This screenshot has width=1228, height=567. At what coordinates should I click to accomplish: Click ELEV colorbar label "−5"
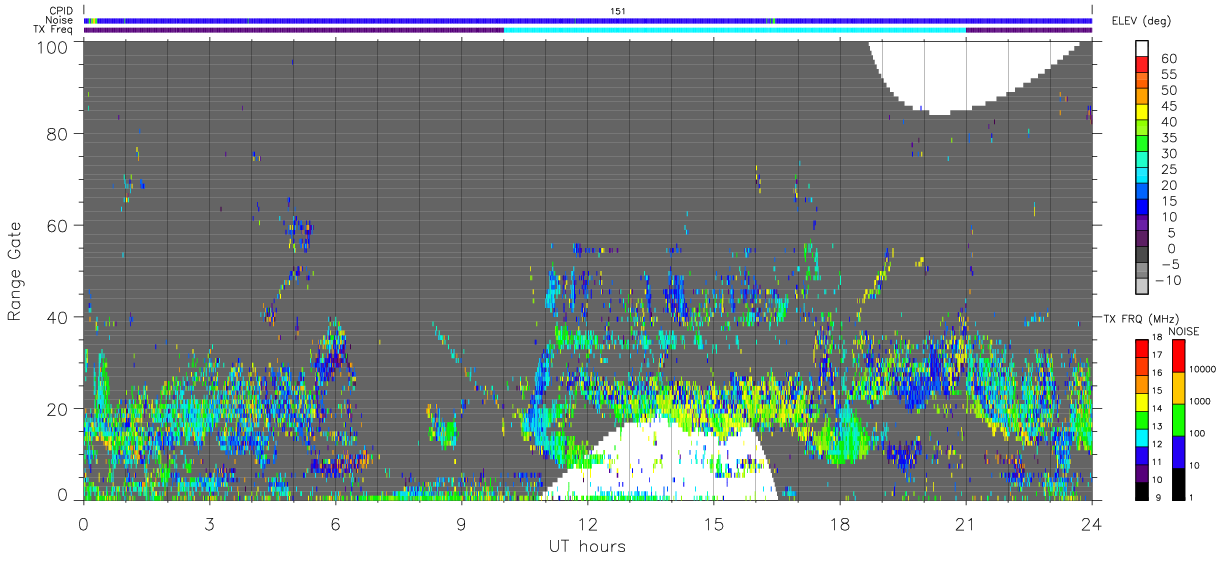pos(1169,264)
